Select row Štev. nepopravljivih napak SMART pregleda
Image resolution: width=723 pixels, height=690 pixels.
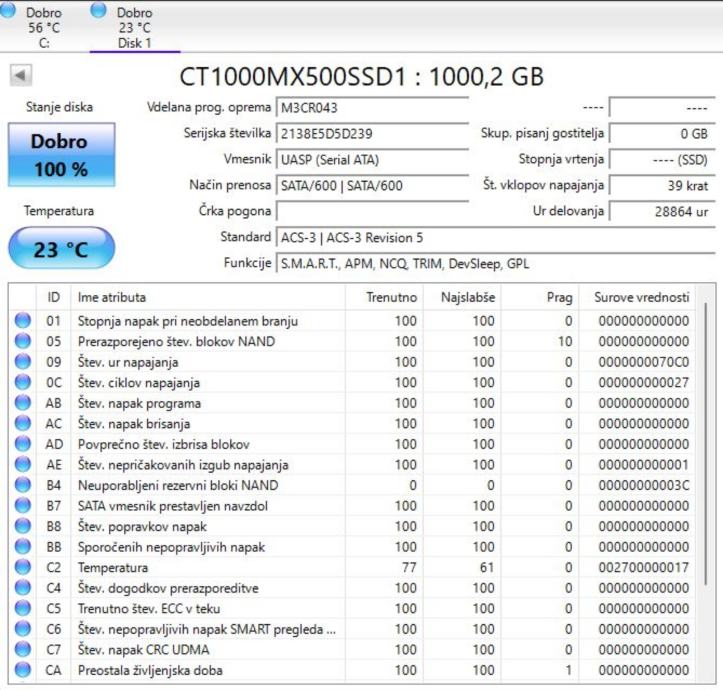[352, 629]
